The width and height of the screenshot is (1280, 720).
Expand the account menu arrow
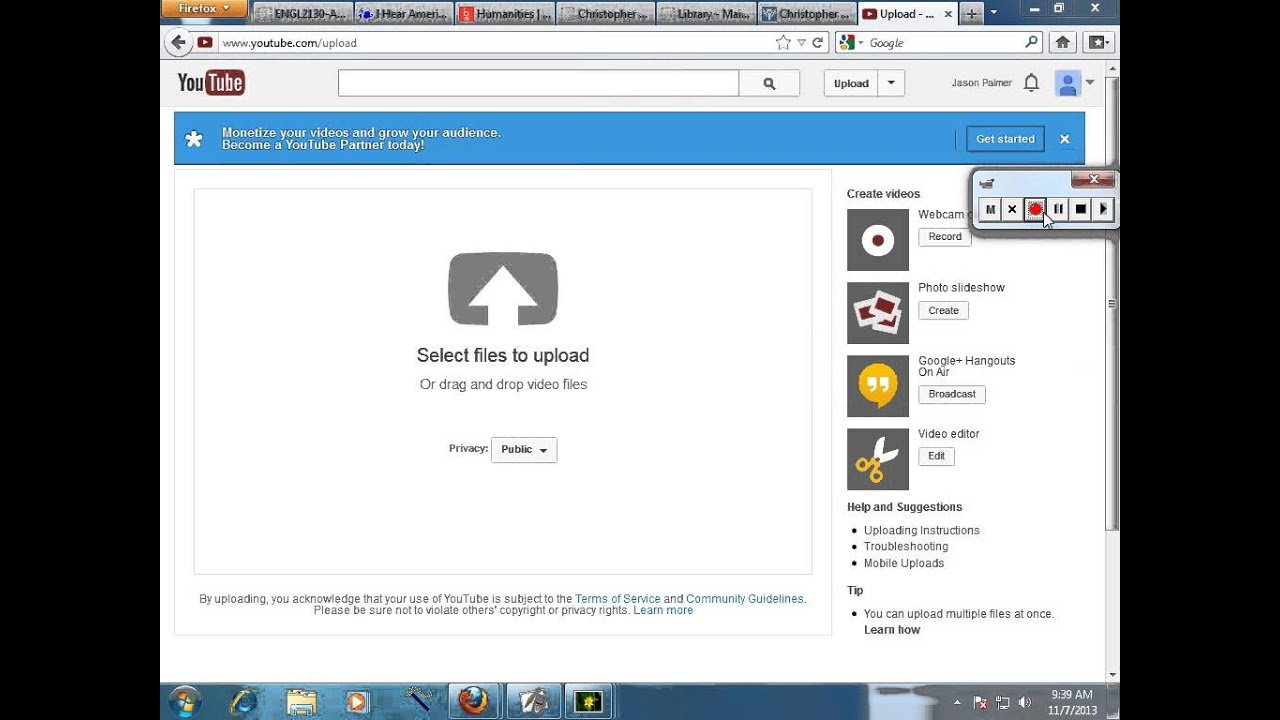coord(1090,83)
